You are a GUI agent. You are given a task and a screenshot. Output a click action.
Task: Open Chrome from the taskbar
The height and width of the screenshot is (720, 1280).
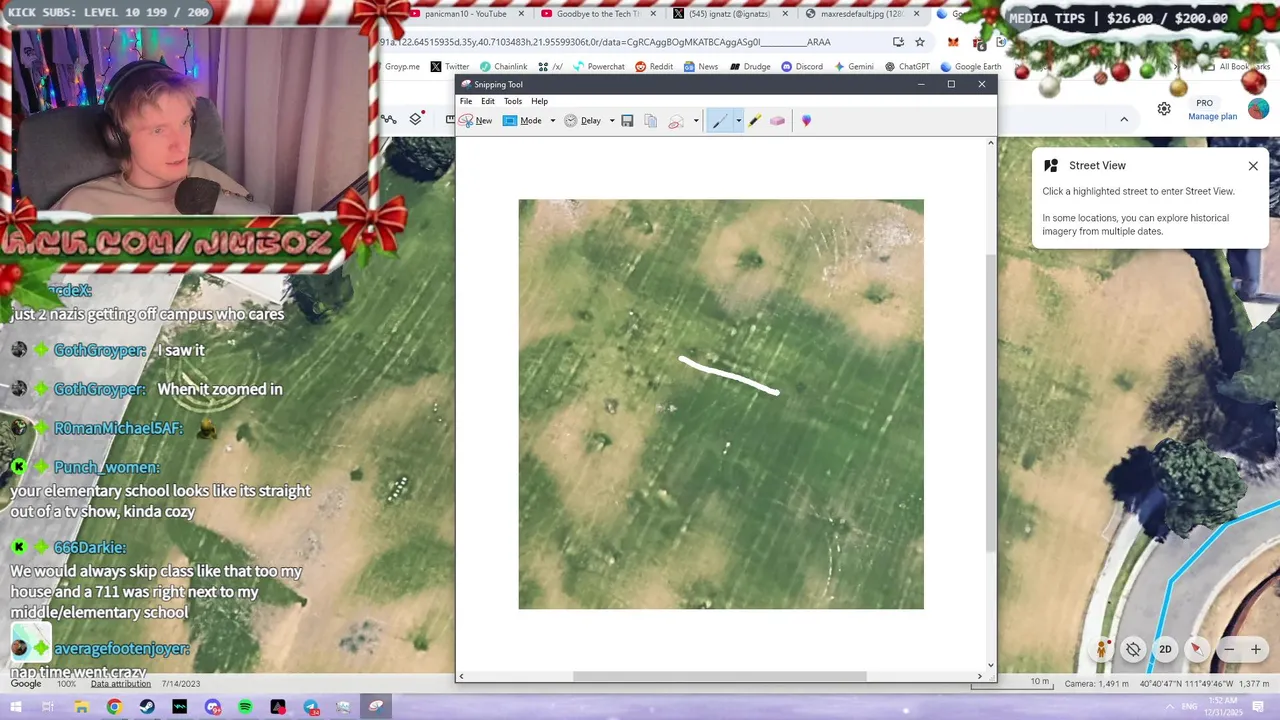coord(114,707)
